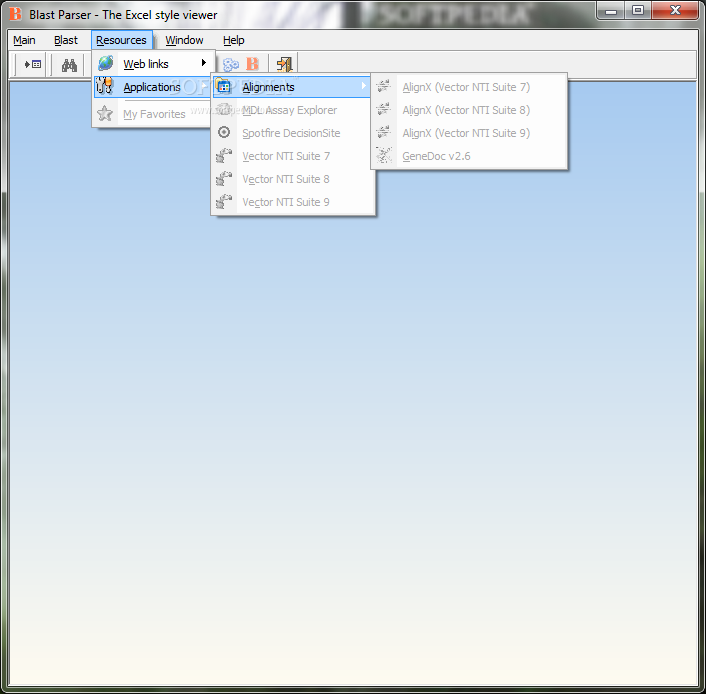Click the globe icon beside Web links

coord(106,63)
